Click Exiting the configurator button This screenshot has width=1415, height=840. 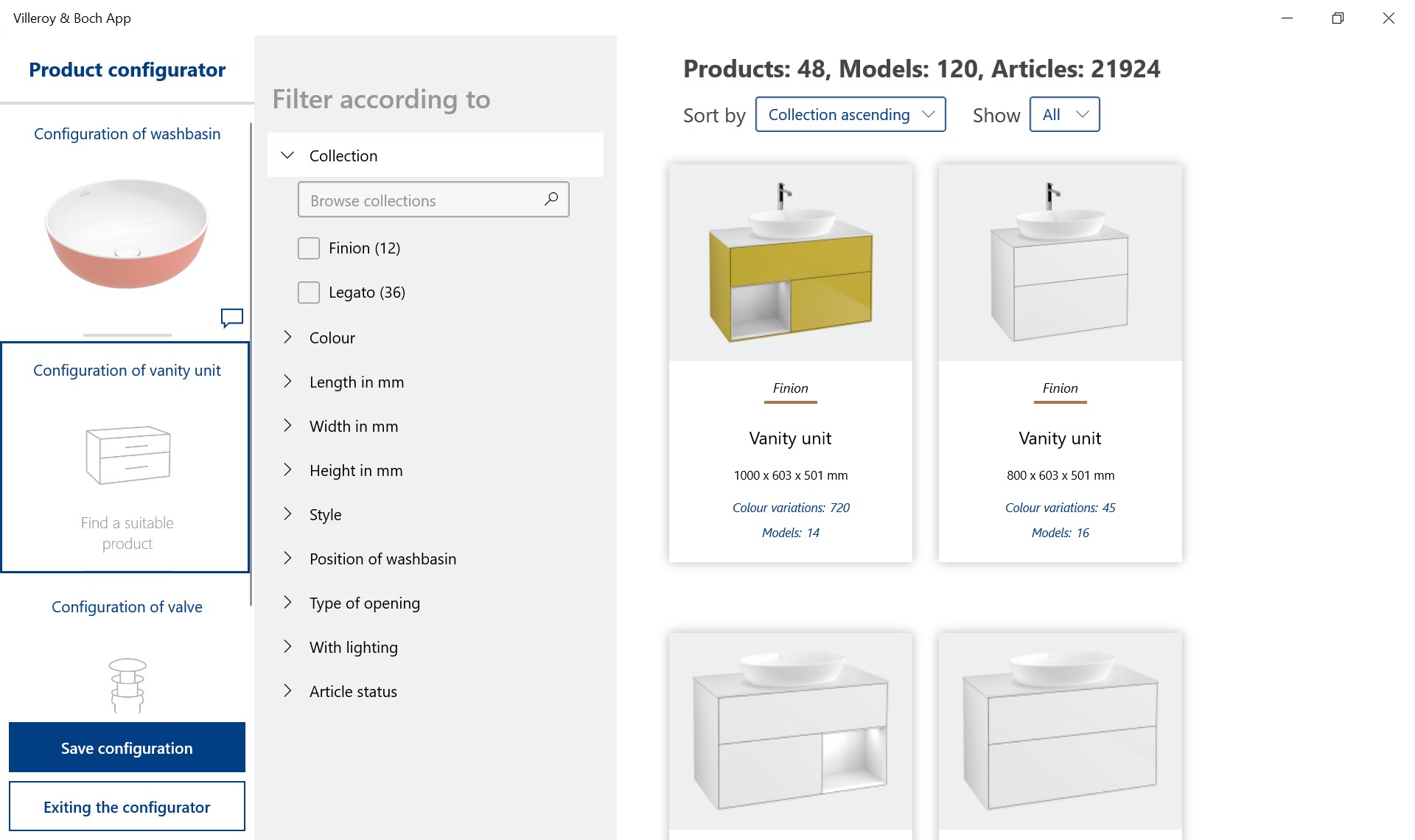click(127, 807)
